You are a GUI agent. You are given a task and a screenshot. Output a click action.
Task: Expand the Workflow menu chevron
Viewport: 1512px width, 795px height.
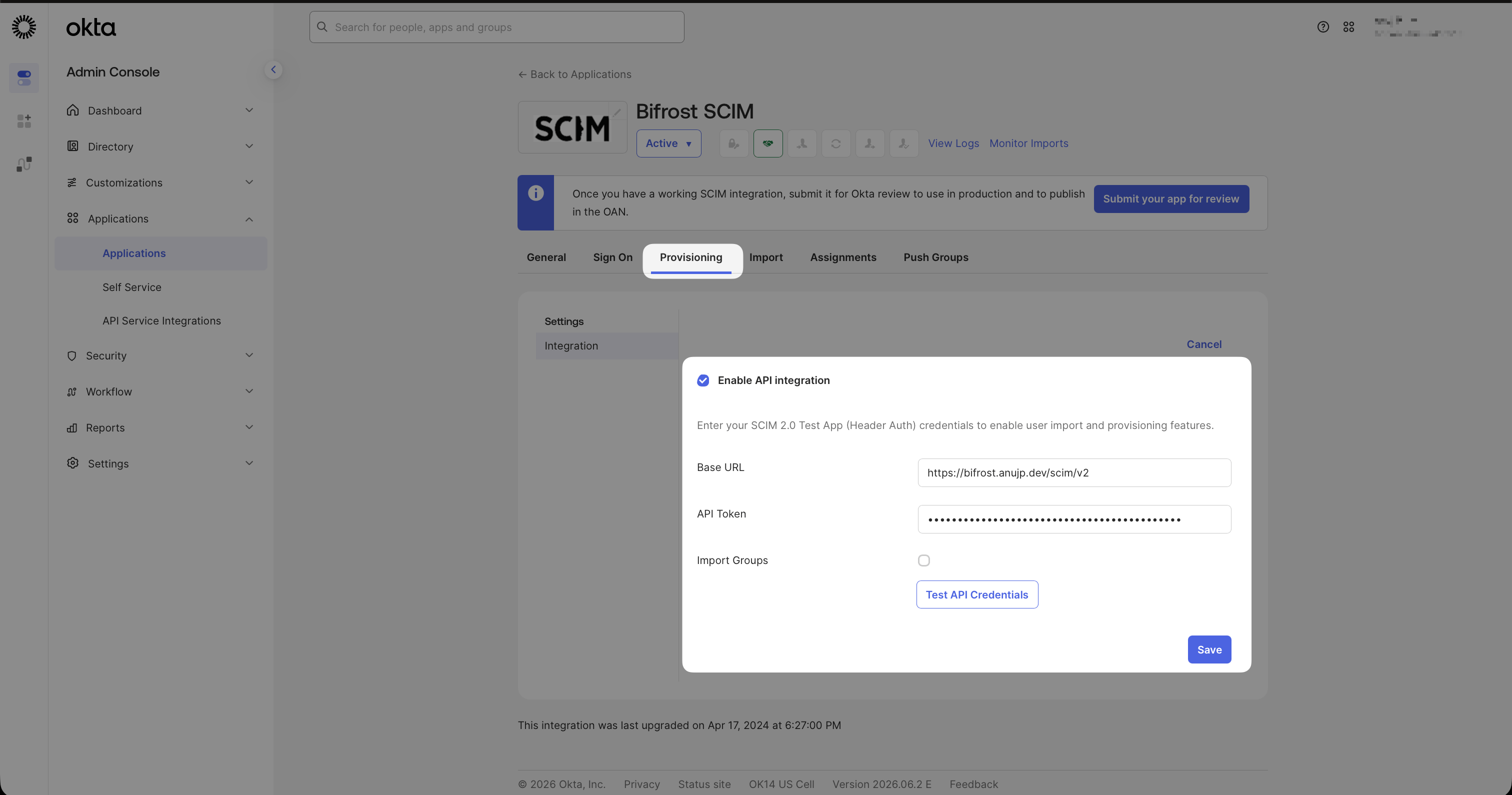point(249,391)
